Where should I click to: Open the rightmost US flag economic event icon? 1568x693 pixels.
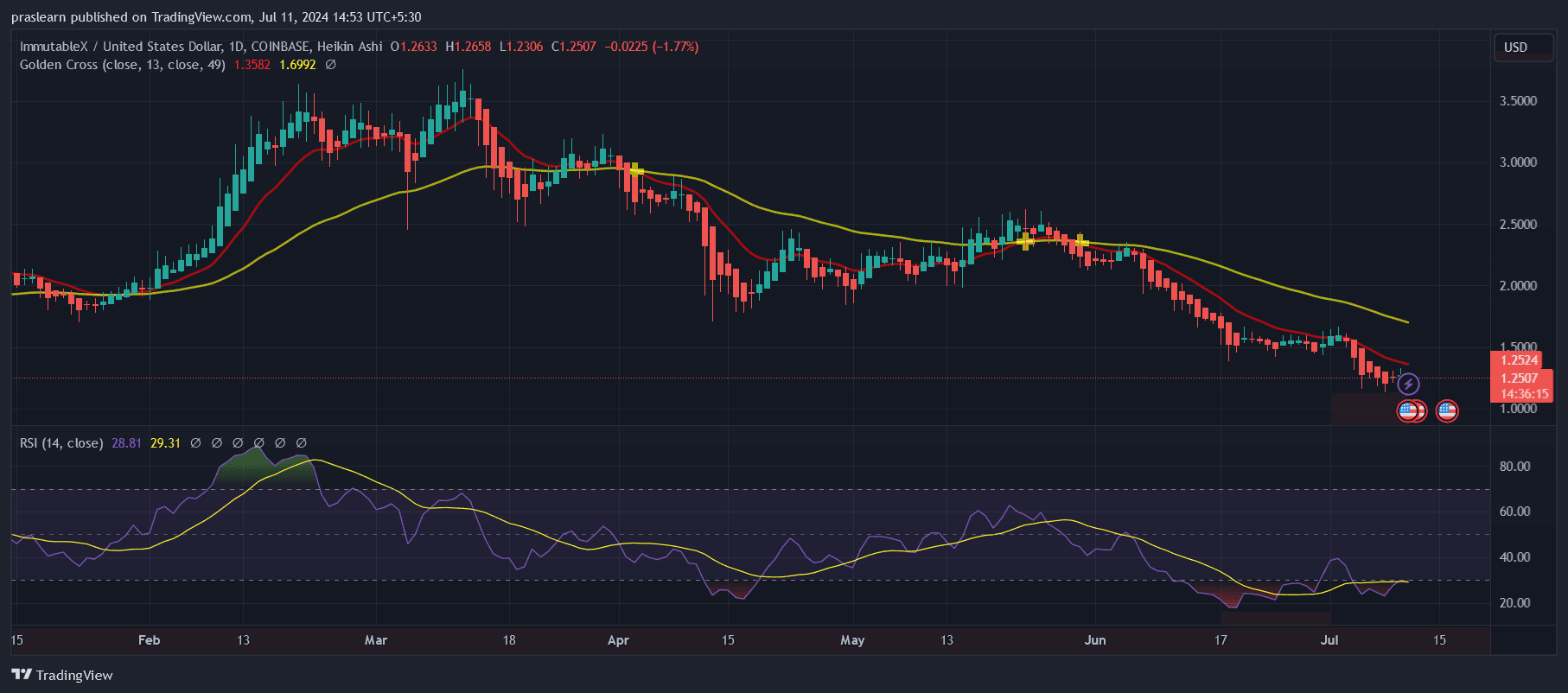click(x=1447, y=411)
